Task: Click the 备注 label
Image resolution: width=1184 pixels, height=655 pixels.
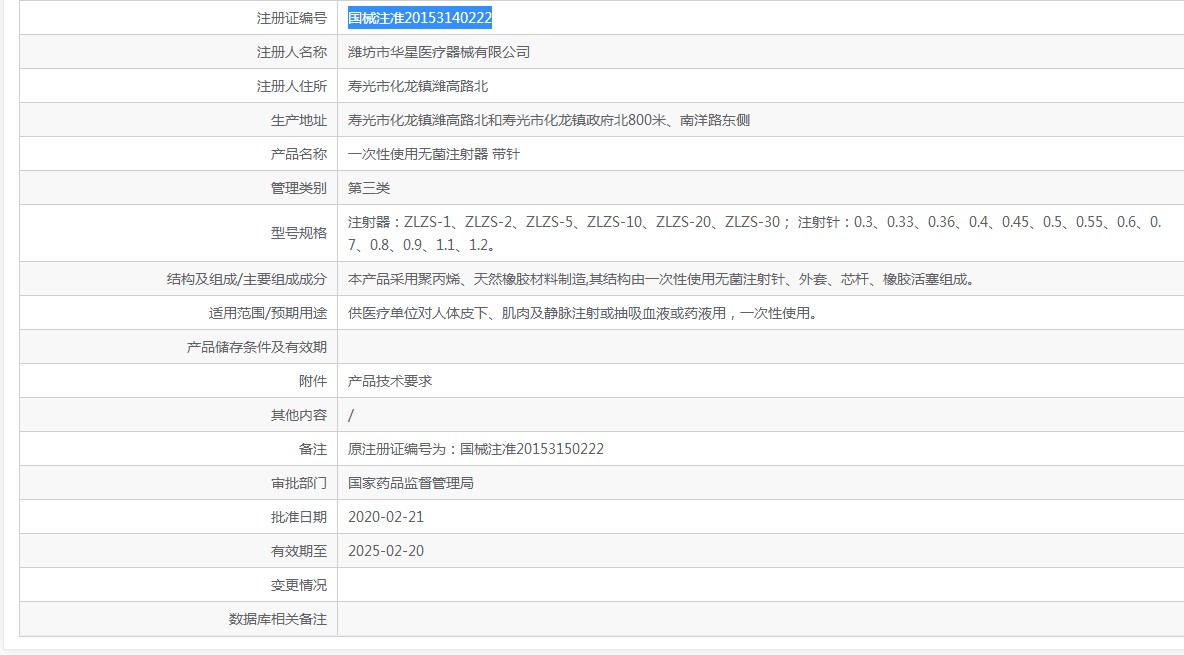Action: (x=313, y=450)
